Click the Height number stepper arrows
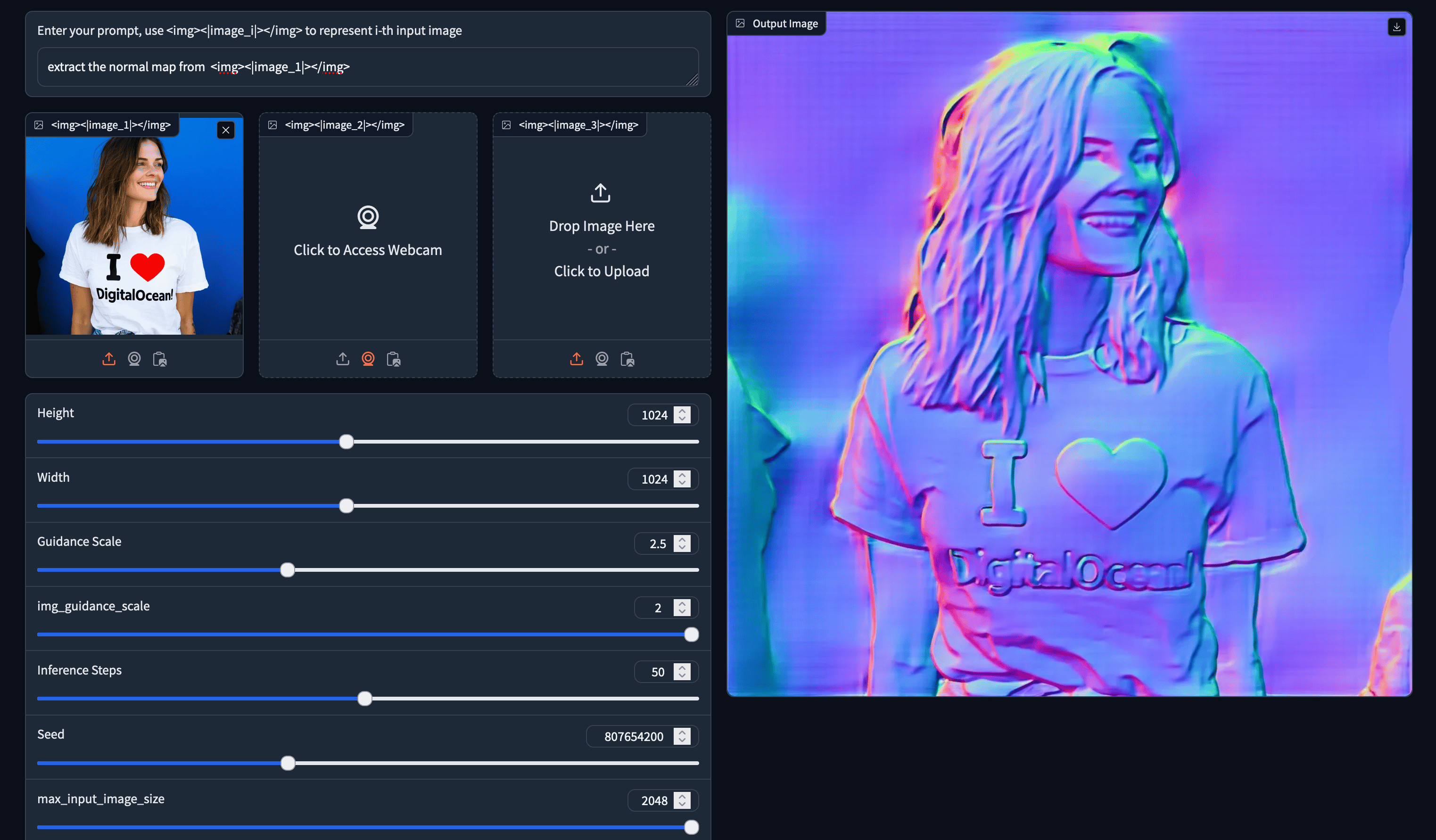 tap(682, 415)
